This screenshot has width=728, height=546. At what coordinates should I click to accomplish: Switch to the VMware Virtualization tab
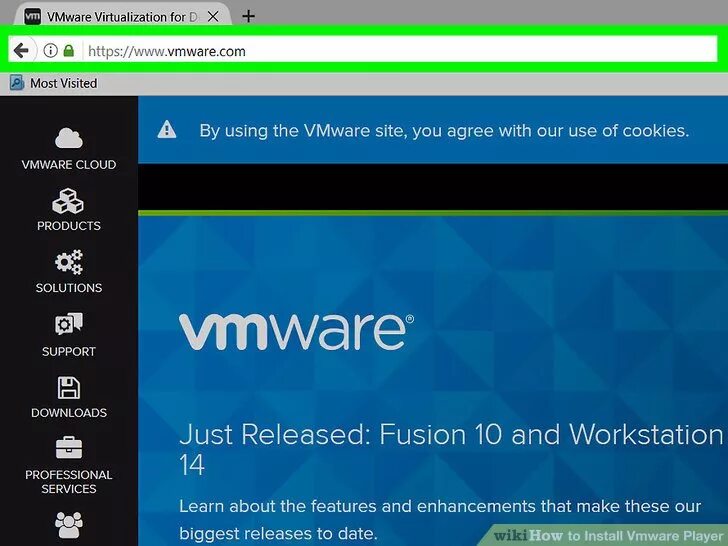click(123, 17)
